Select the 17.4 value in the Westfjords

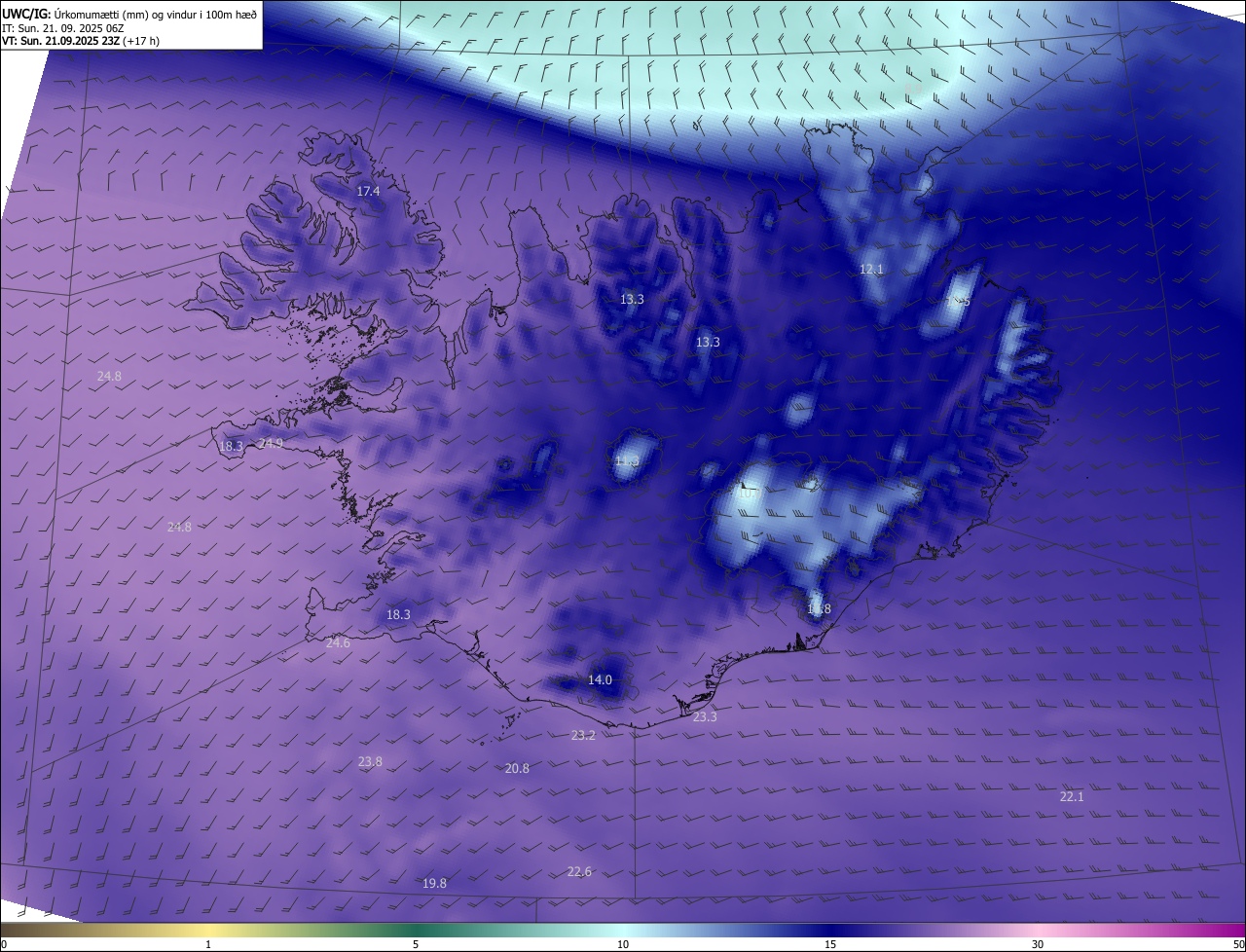pos(368,192)
